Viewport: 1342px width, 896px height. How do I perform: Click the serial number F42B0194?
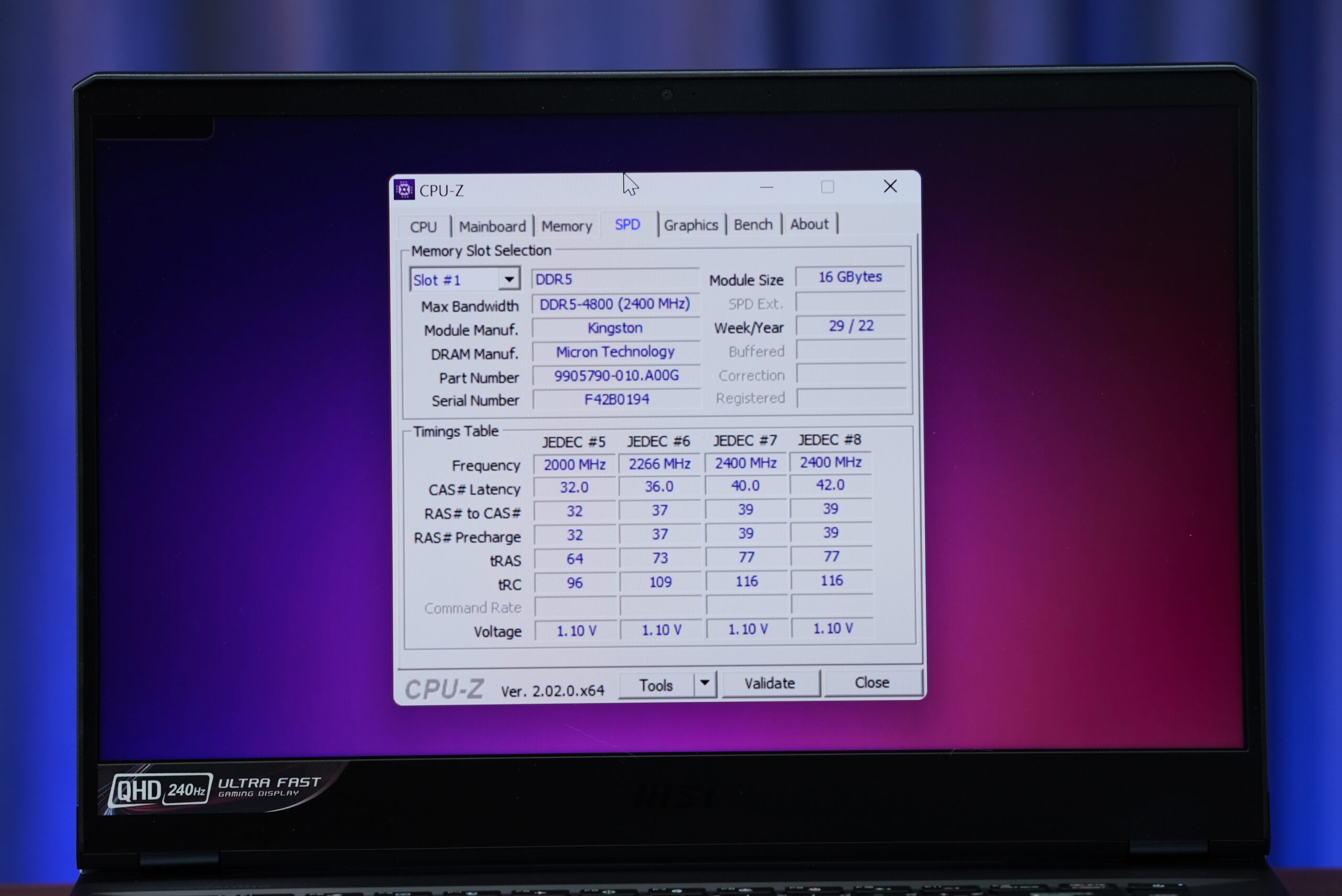pyautogui.click(x=616, y=399)
